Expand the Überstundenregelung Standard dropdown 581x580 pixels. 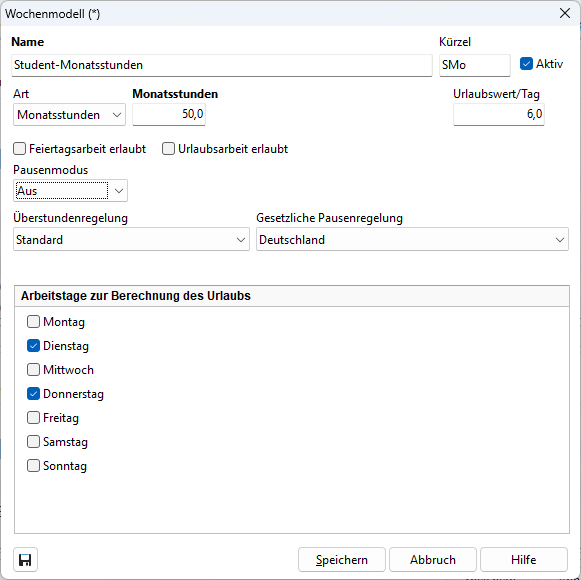point(131,239)
